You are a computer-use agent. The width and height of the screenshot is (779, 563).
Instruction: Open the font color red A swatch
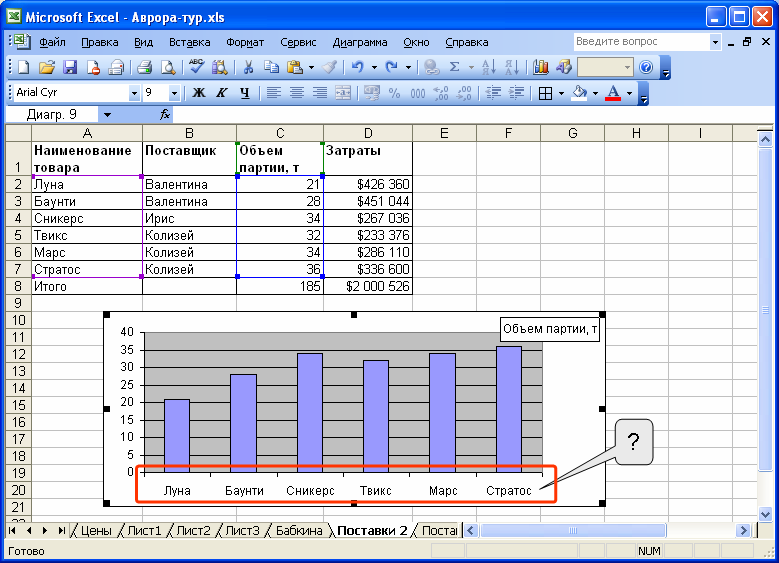click(613, 93)
